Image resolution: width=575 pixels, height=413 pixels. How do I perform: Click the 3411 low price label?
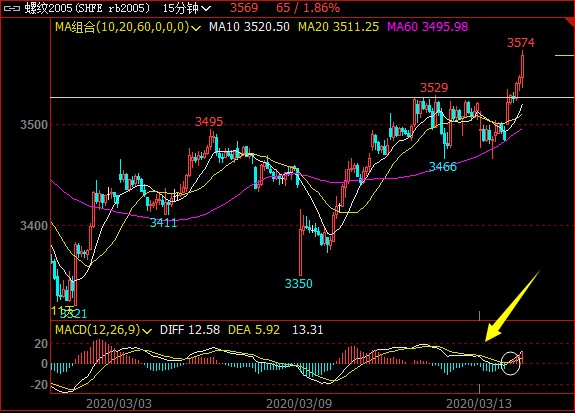click(x=164, y=223)
